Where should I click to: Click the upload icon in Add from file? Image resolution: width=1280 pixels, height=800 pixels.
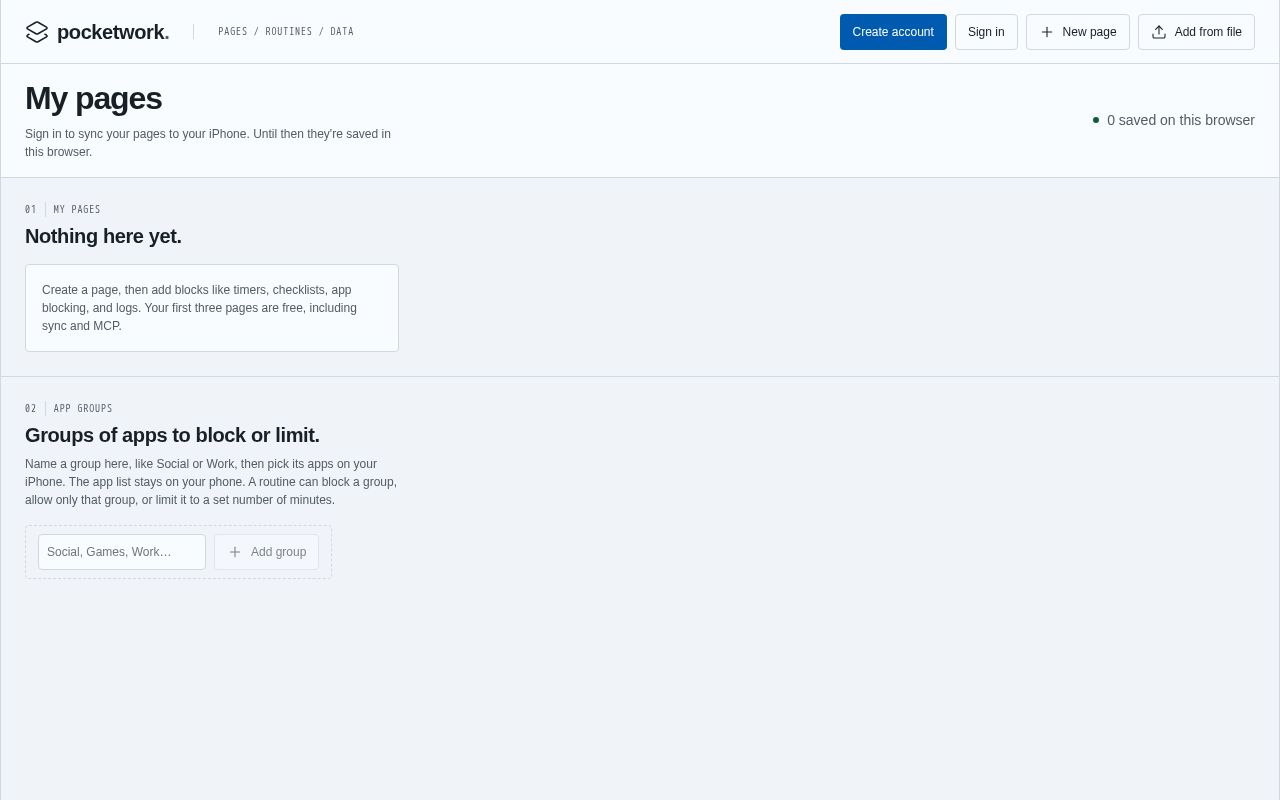[x=1159, y=32]
